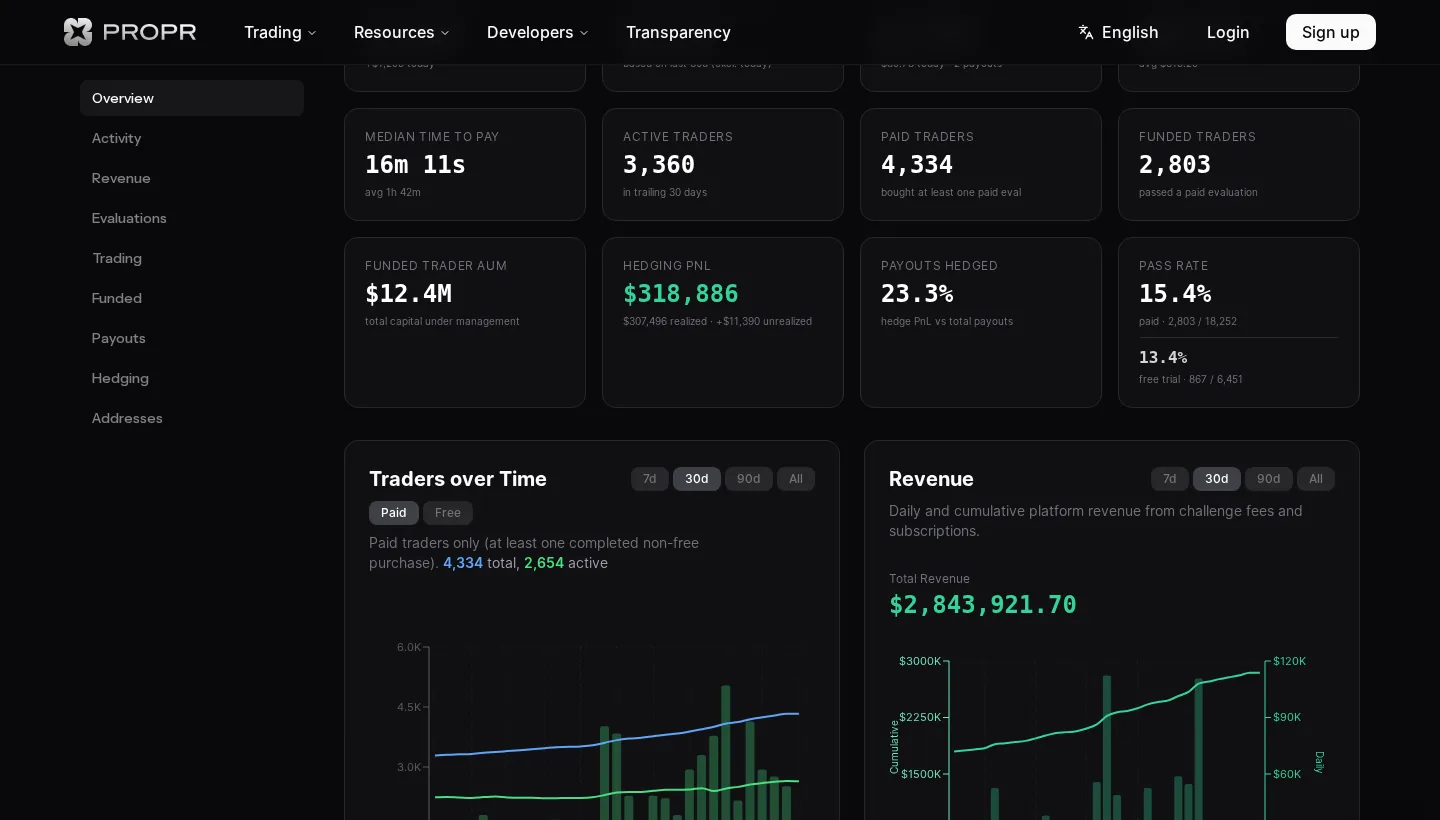Click the Sign up button
1440x820 pixels.
pyautogui.click(x=1331, y=32)
